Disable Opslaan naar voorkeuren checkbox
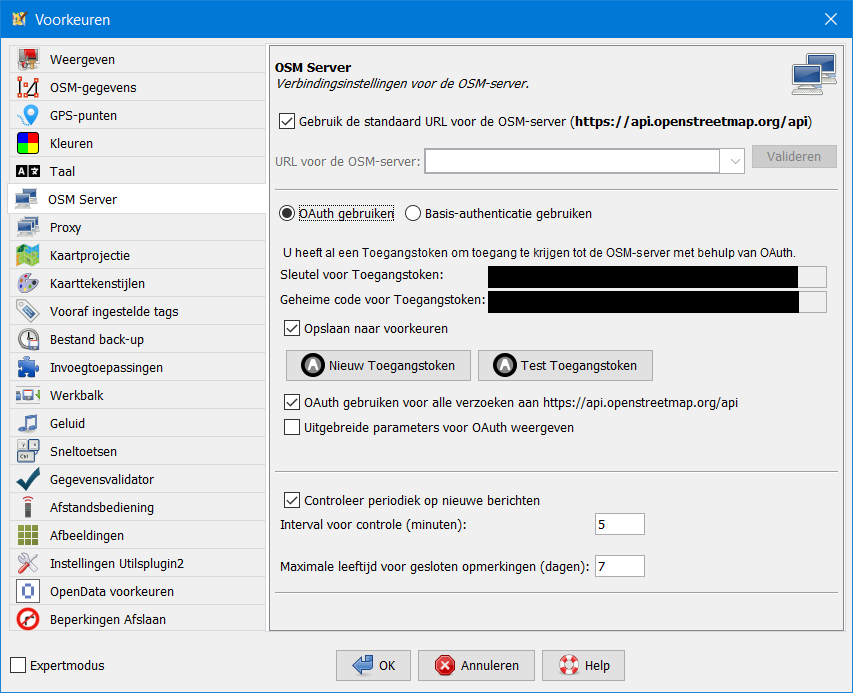 click(292, 328)
